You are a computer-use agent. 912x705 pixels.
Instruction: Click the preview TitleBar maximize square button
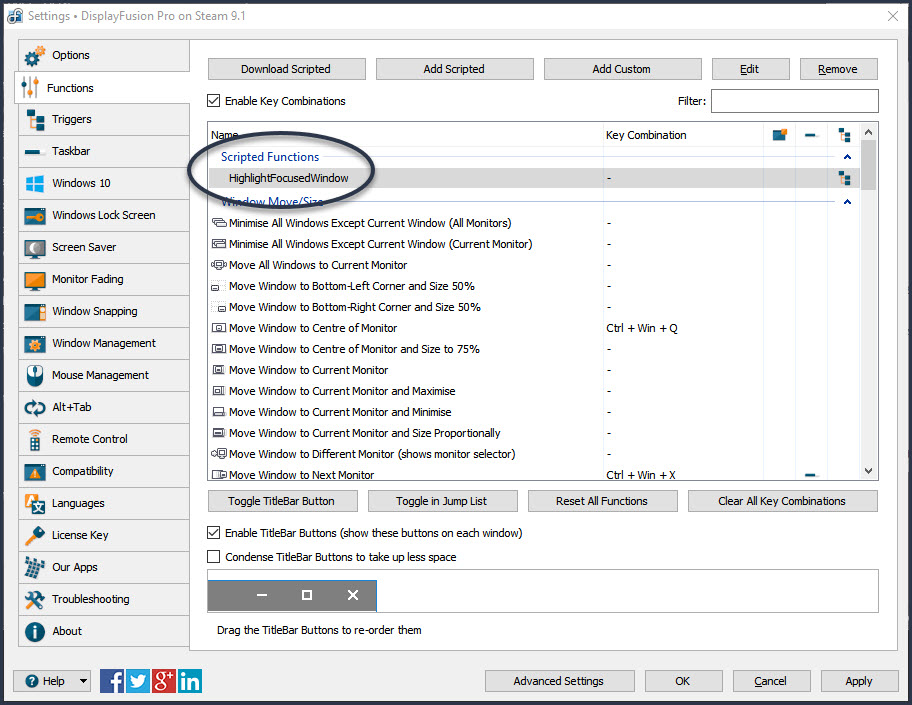click(307, 595)
